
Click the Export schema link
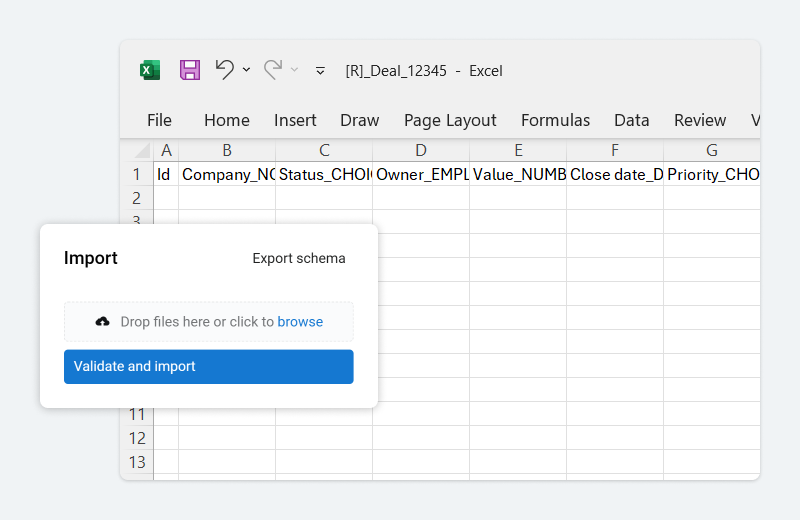(x=299, y=258)
